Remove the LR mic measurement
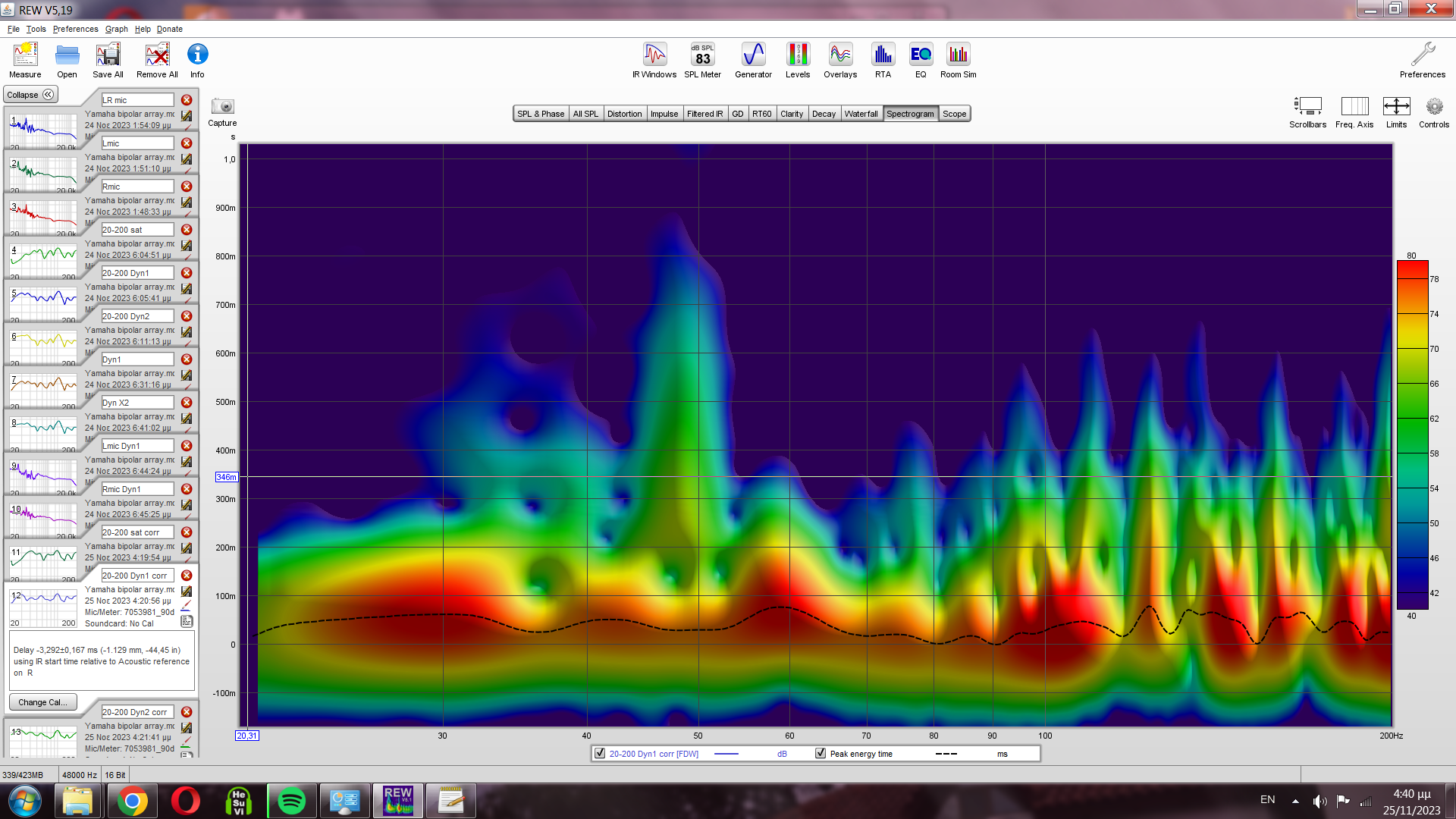Image resolution: width=1456 pixels, height=819 pixels. tap(187, 100)
